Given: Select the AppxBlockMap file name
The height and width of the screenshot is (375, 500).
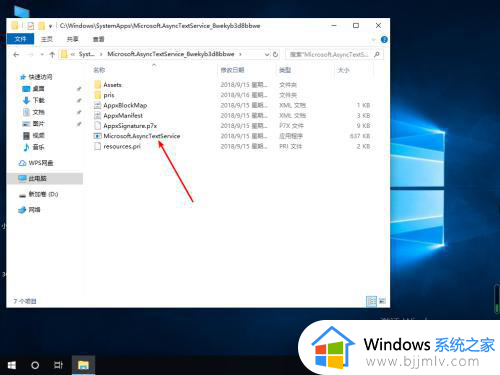Looking at the screenshot, I should pos(125,105).
